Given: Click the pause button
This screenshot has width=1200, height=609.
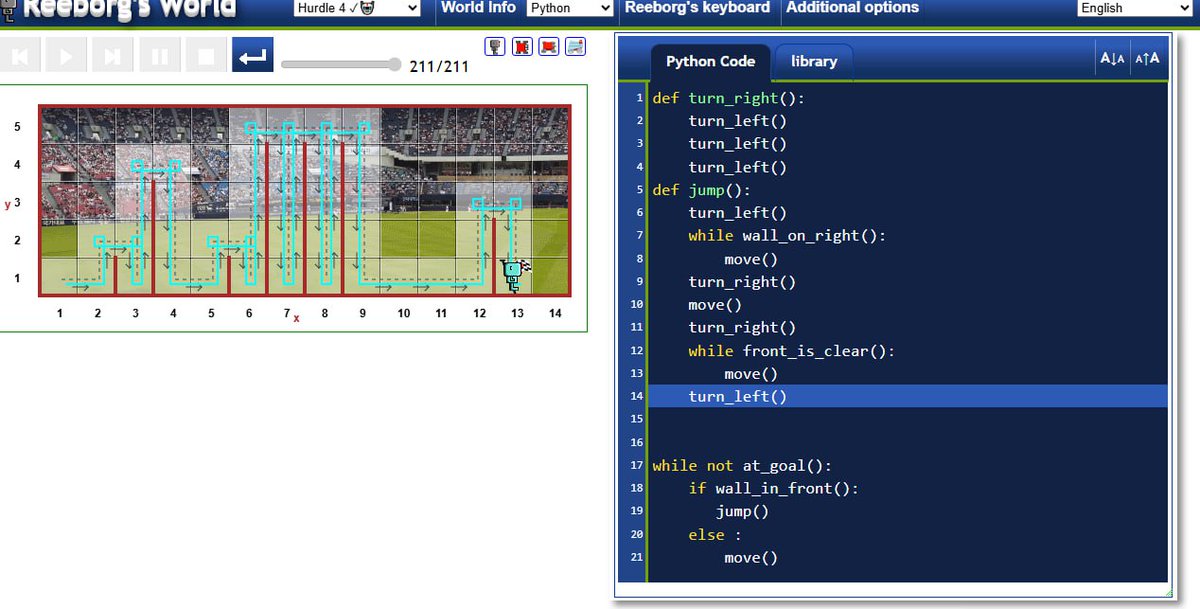Looking at the screenshot, I should [x=160, y=56].
